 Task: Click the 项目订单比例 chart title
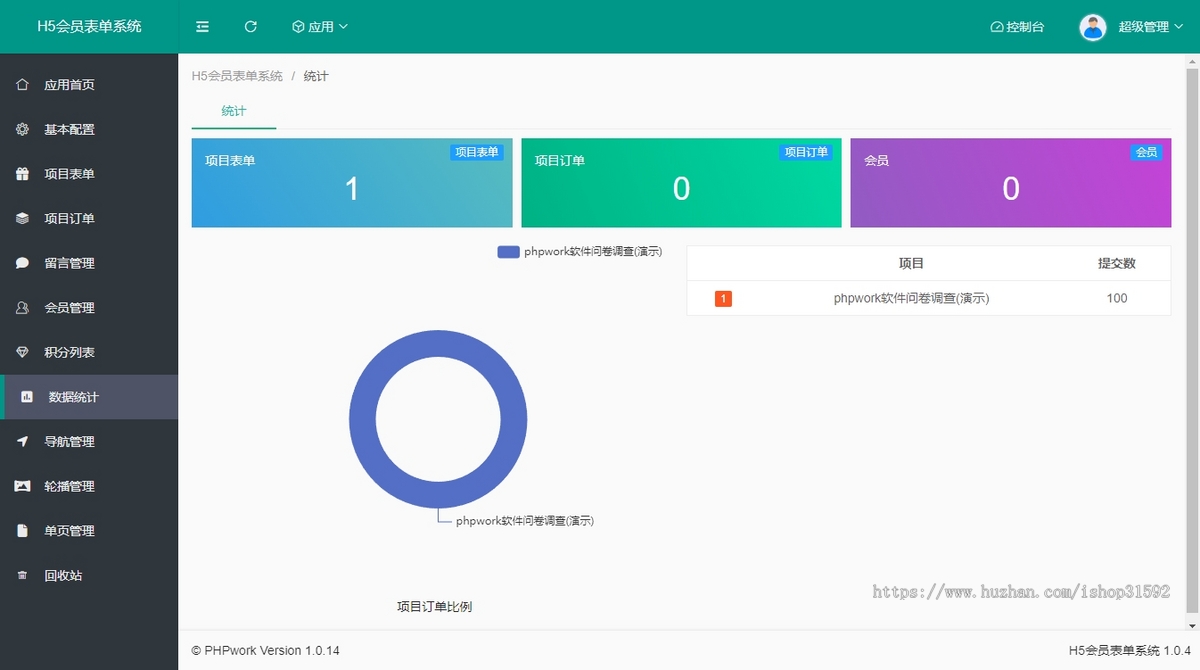(434, 606)
